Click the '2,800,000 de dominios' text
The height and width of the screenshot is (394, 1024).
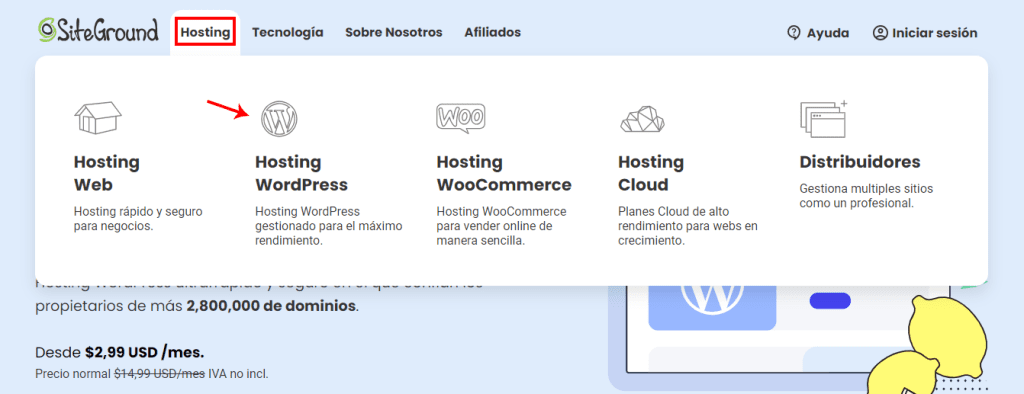coord(272,306)
